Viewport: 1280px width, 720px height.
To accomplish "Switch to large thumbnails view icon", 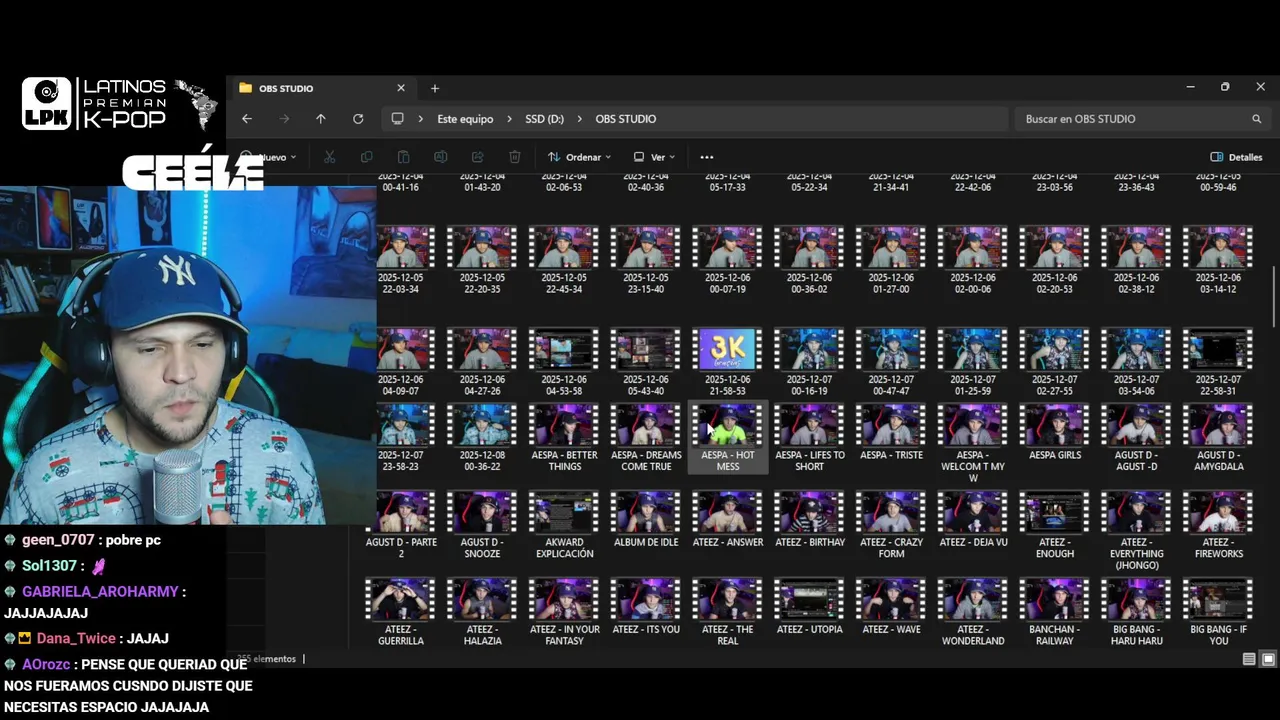I will [x=1268, y=659].
